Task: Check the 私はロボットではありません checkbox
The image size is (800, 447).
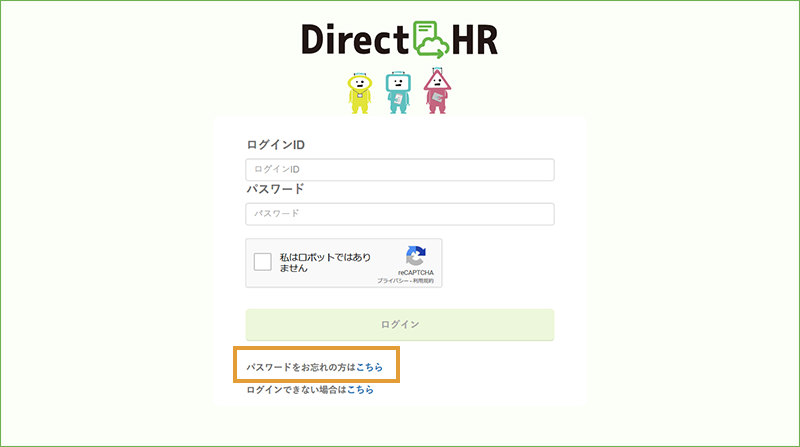Action: pos(263,262)
